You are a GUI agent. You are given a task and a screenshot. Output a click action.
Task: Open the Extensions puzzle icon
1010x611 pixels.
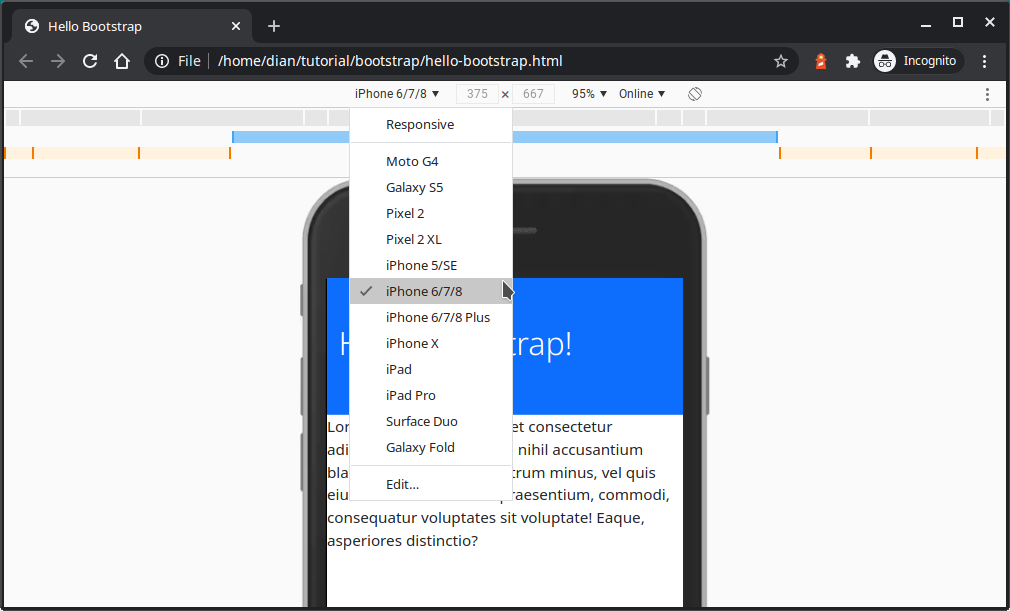(x=853, y=61)
